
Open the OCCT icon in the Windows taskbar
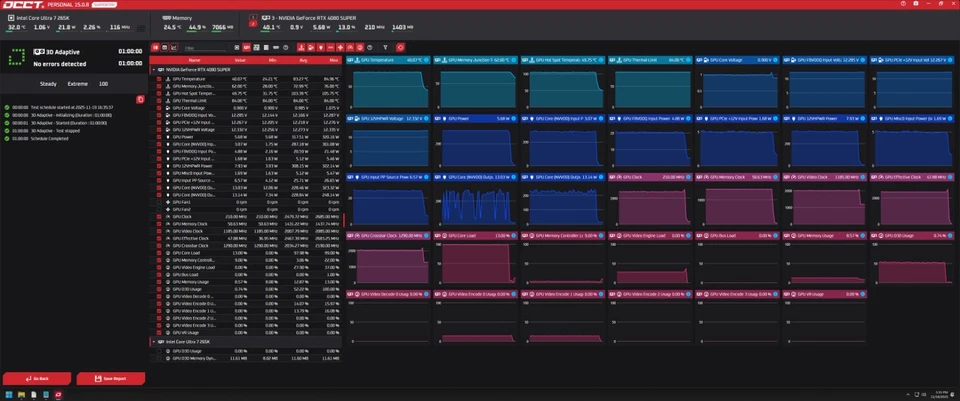pos(60,393)
